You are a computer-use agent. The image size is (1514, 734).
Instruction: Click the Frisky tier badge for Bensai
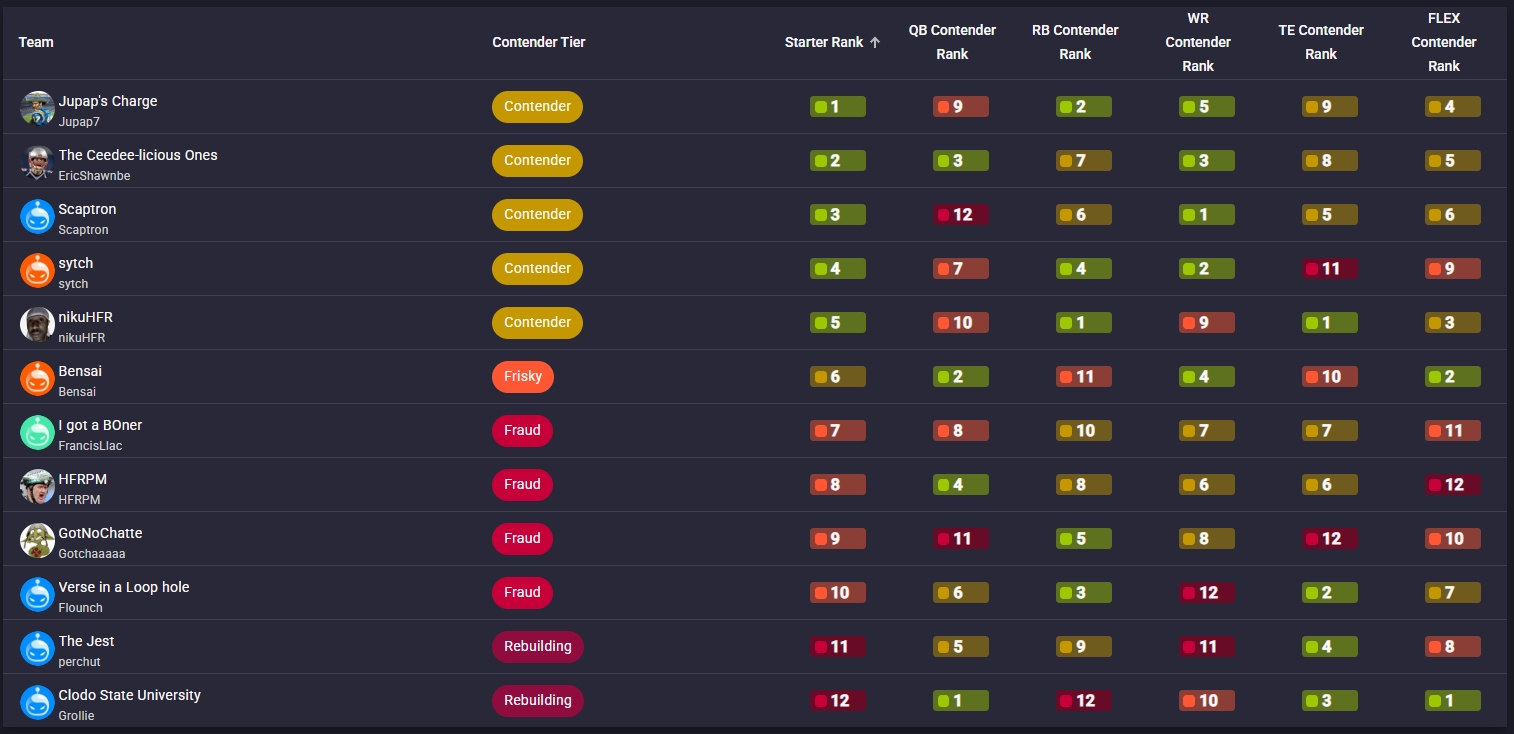522,376
